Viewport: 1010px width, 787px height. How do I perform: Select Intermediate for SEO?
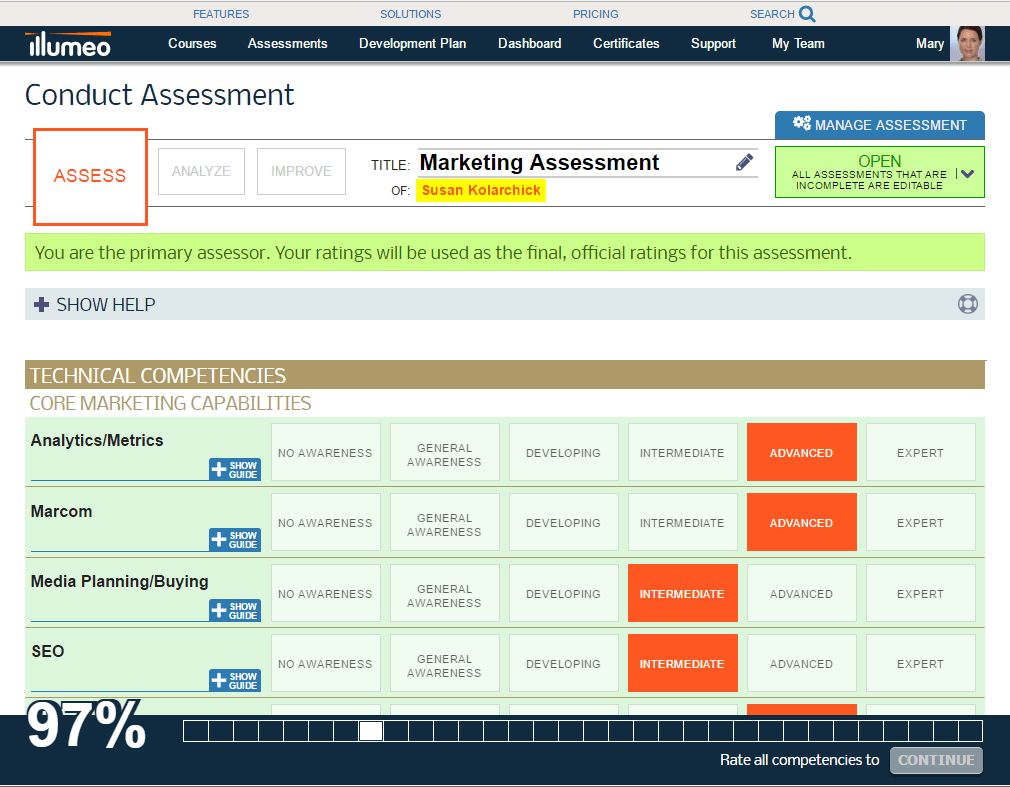tap(683, 663)
